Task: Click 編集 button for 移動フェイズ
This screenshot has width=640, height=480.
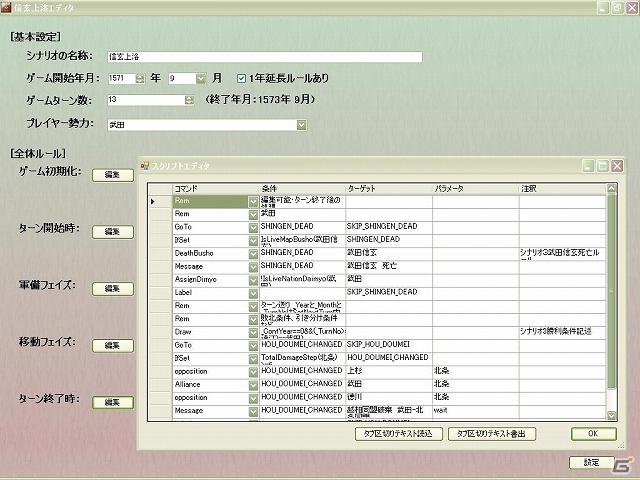Action: pyautogui.click(x=113, y=346)
